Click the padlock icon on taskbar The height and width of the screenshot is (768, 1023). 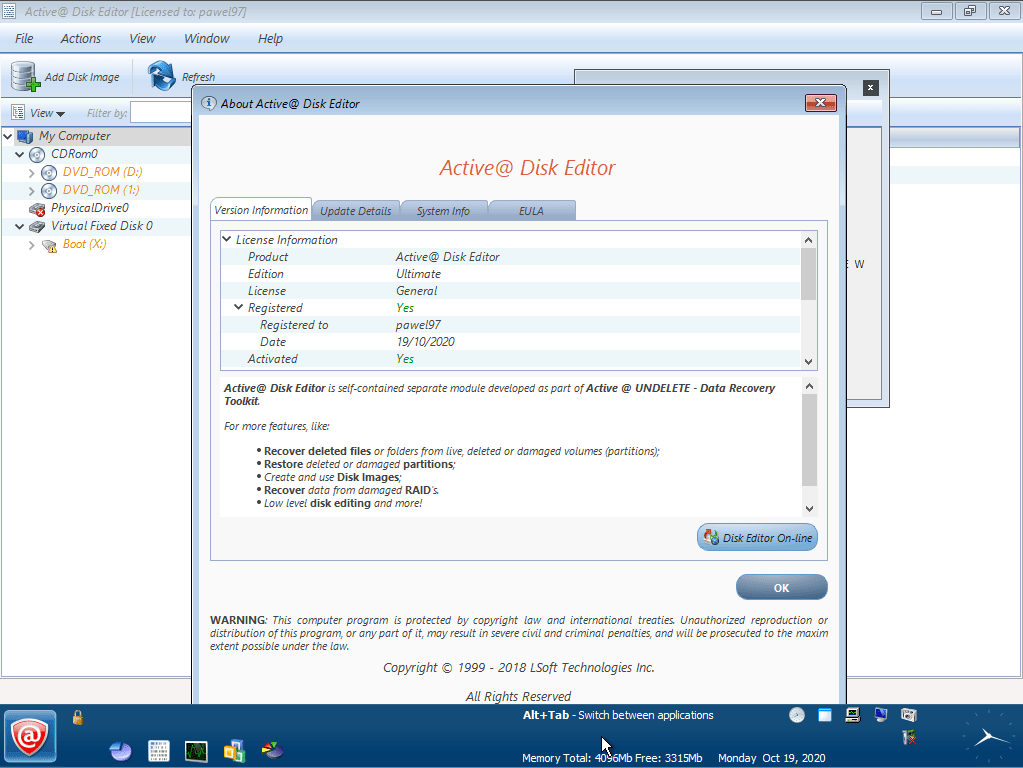tap(78, 718)
